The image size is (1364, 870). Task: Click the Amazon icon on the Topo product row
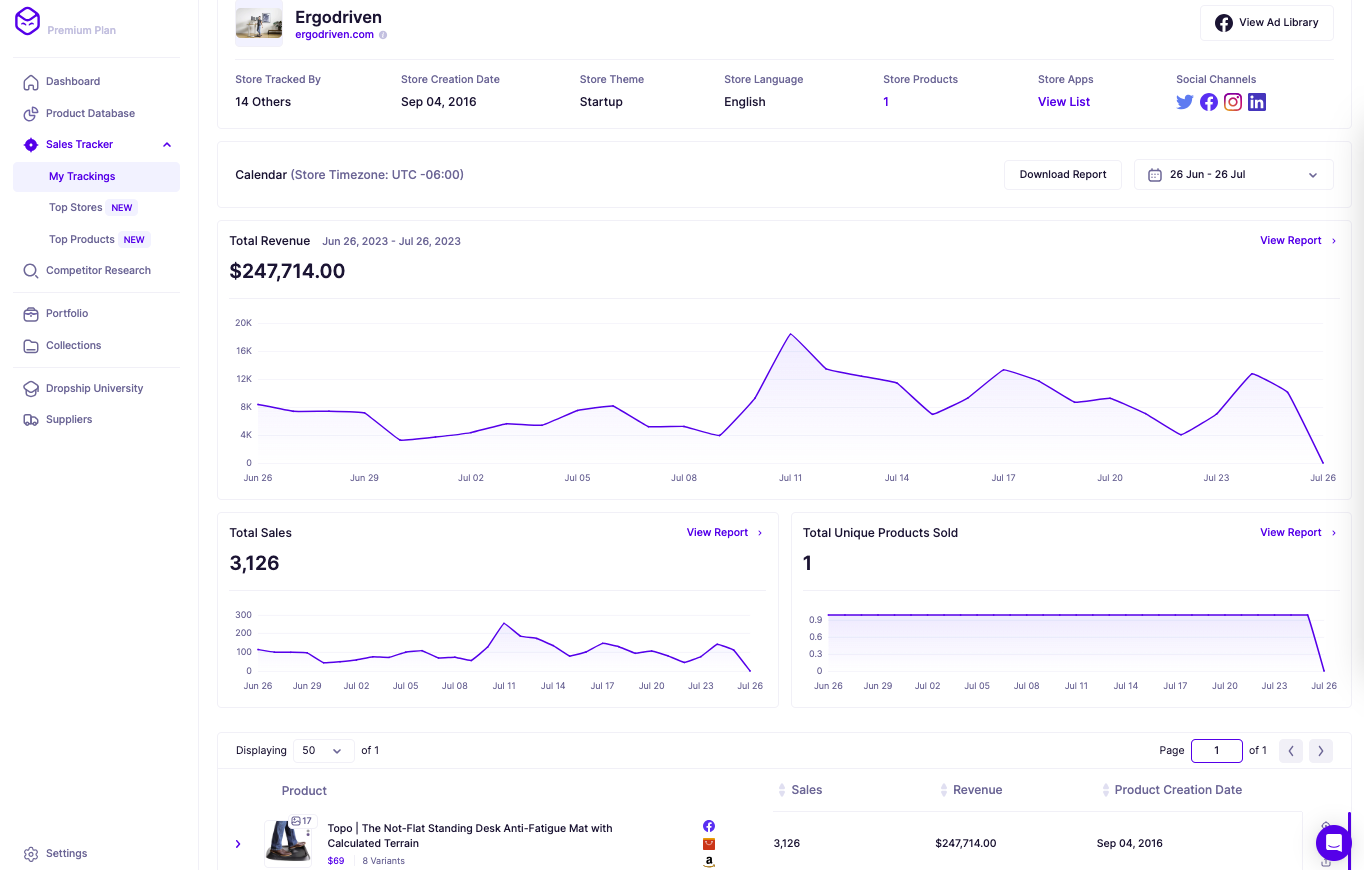click(x=709, y=861)
